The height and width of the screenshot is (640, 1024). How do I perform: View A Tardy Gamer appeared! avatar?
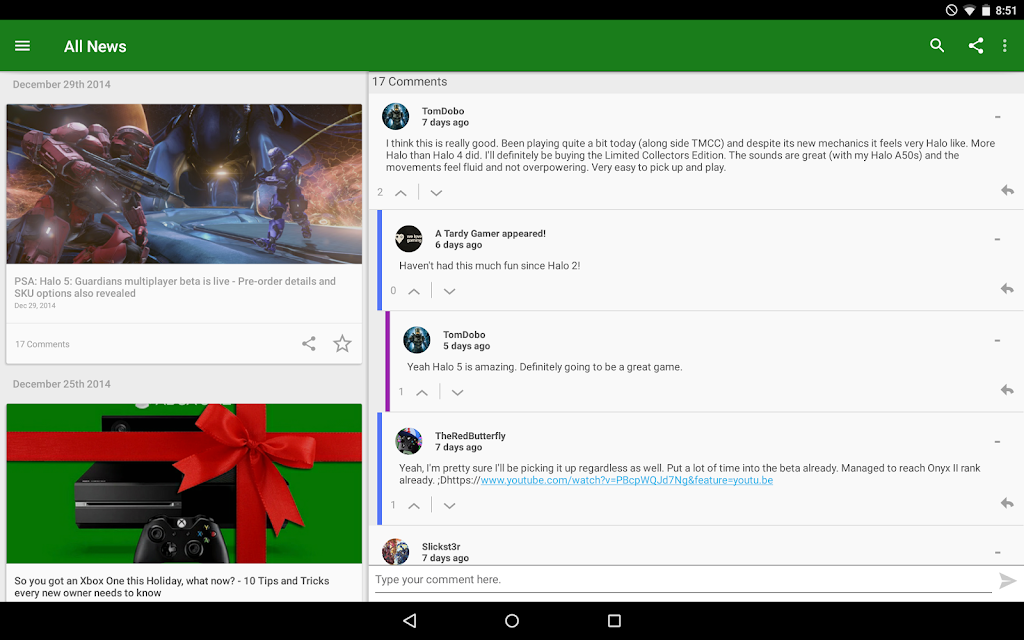[409, 238]
